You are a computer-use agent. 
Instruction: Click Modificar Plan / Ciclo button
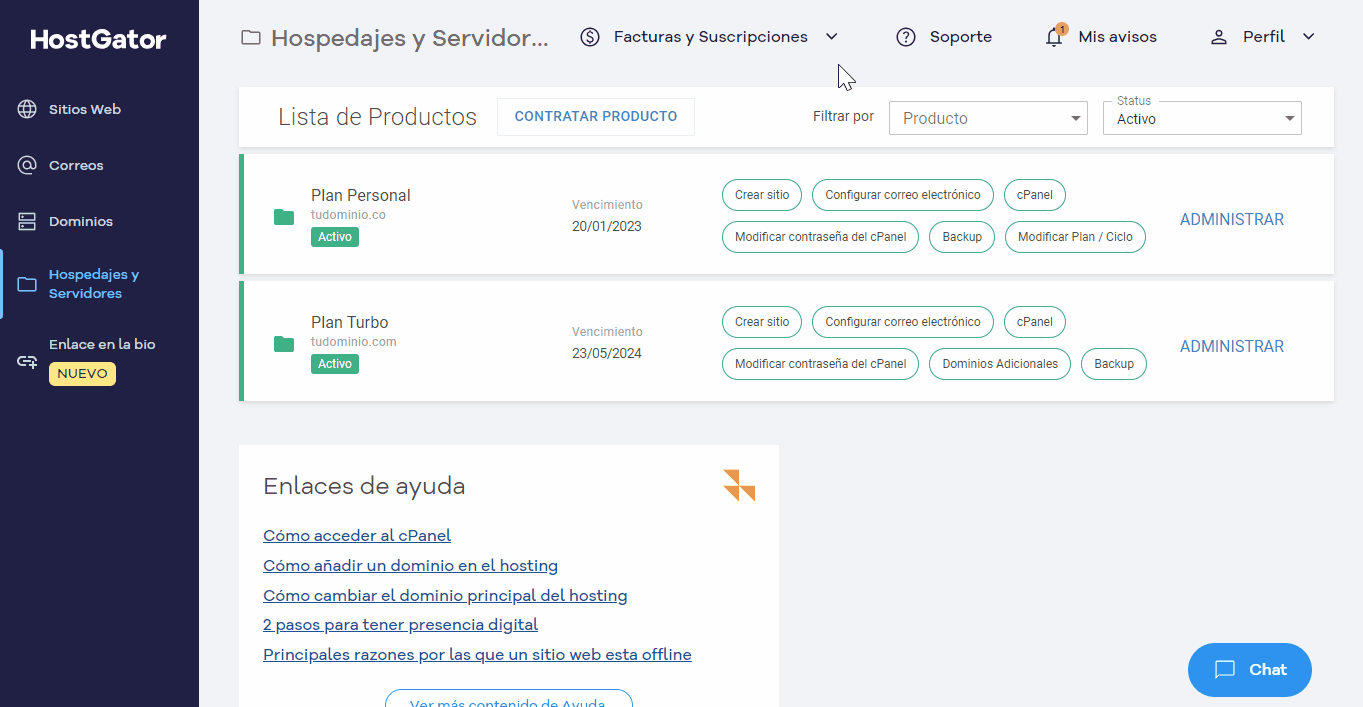point(1075,237)
